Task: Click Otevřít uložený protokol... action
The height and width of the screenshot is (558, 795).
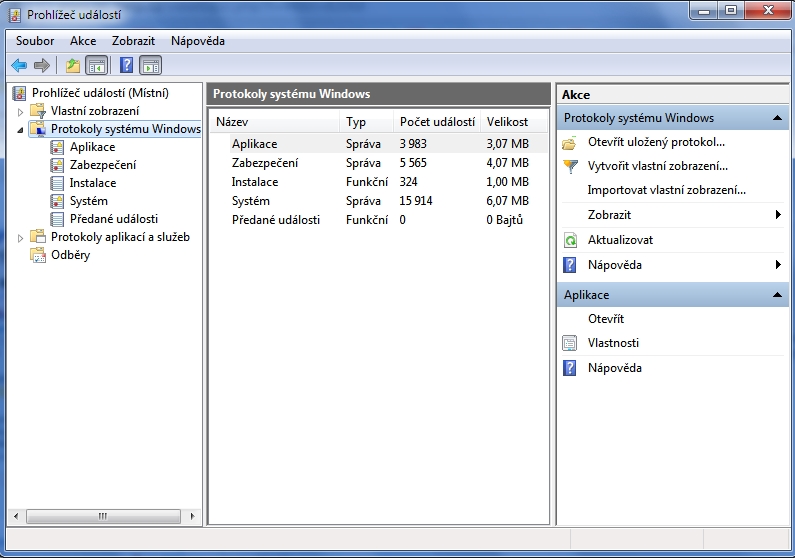Action: [x=656, y=142]
